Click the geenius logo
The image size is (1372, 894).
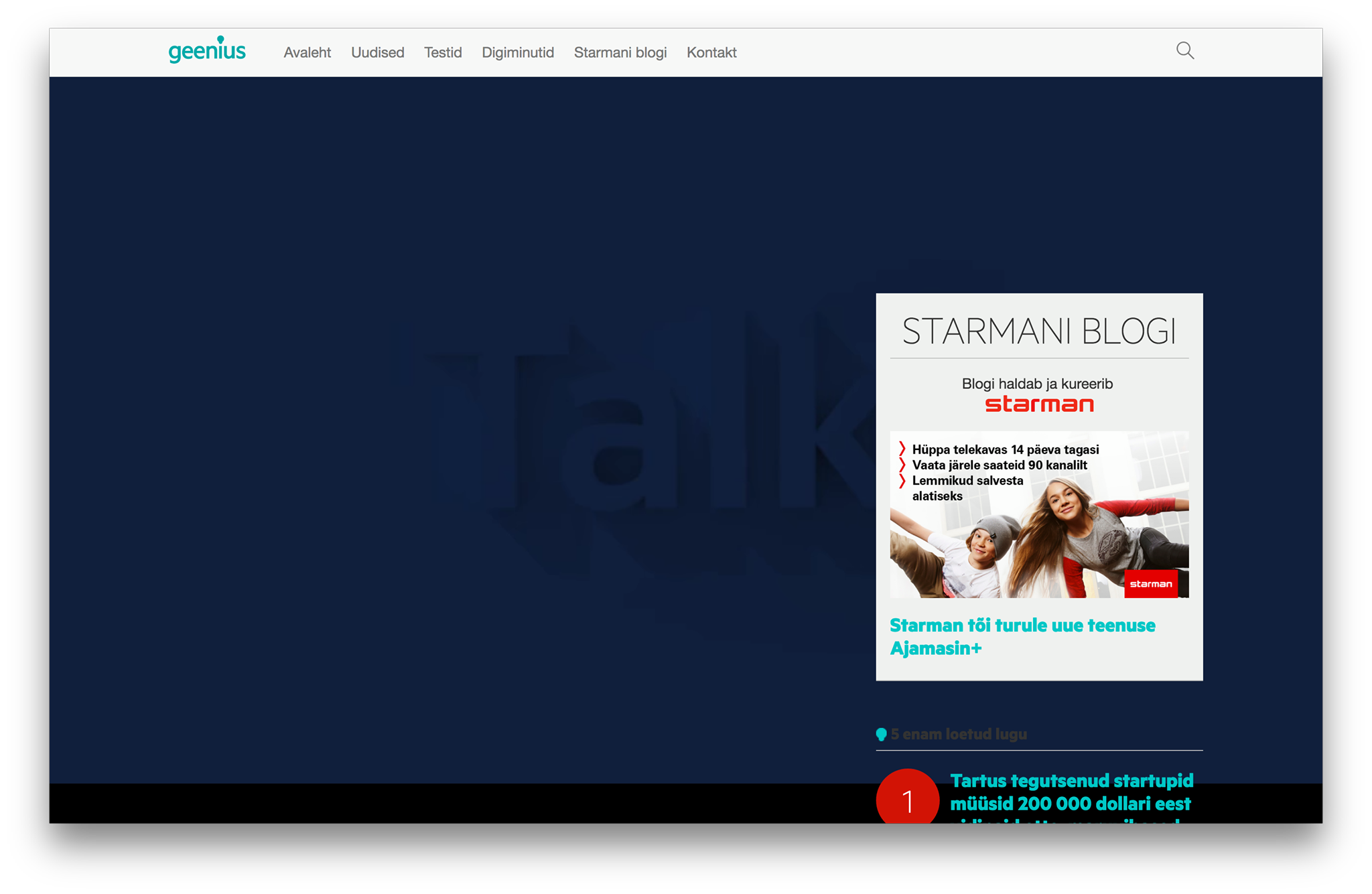click(x=207, y=50)
